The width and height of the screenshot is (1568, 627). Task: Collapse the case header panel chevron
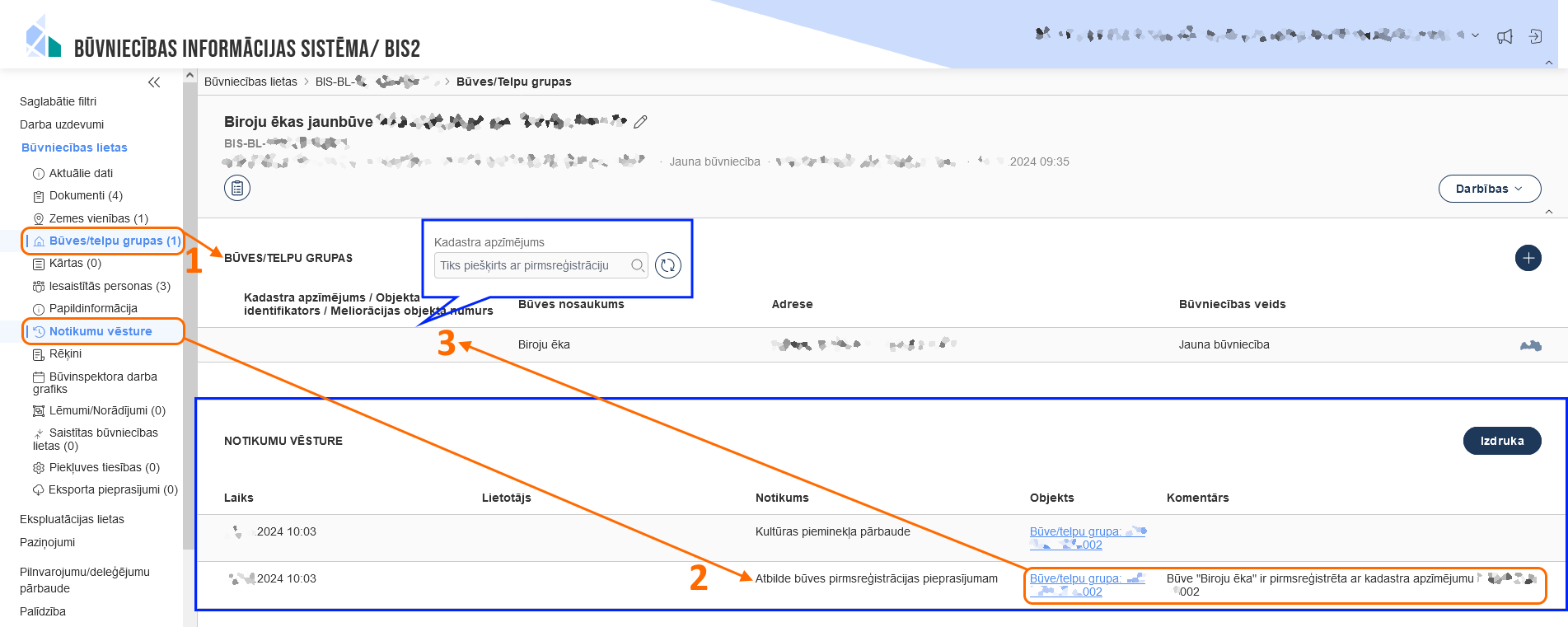click(x=1549, y=212)
